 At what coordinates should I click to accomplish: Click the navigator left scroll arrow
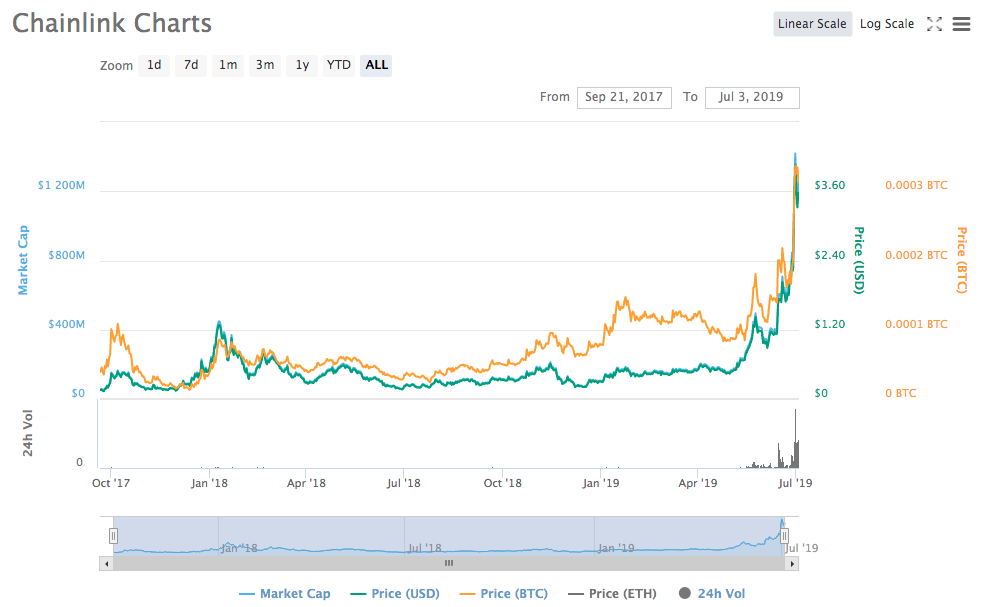click(106, 563)
